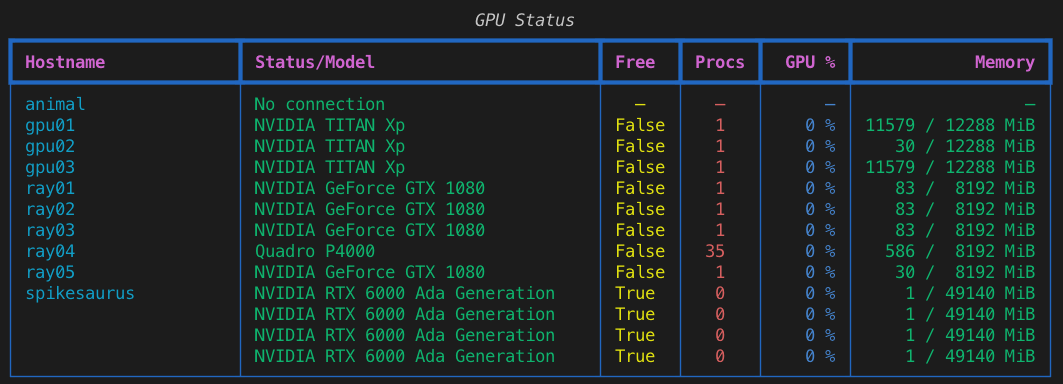The image size is (1063, 384).
Task: Click the Memory column header
Action: click(1005, 62)
